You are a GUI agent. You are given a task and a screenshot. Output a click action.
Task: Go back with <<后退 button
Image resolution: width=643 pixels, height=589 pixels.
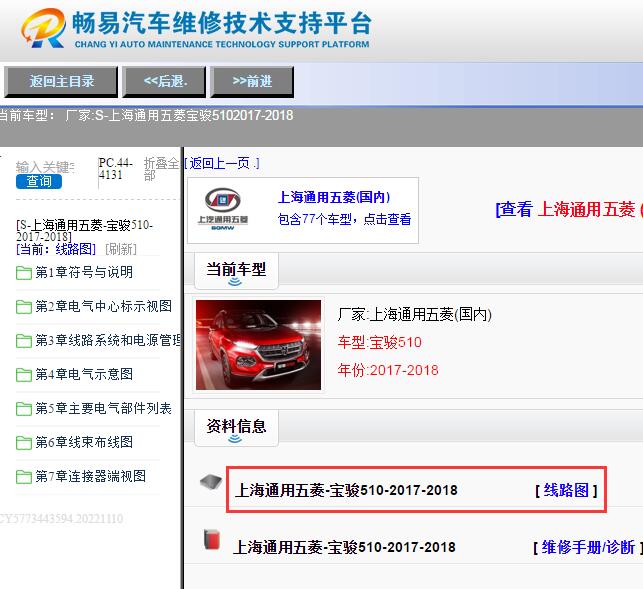(164, 82)
